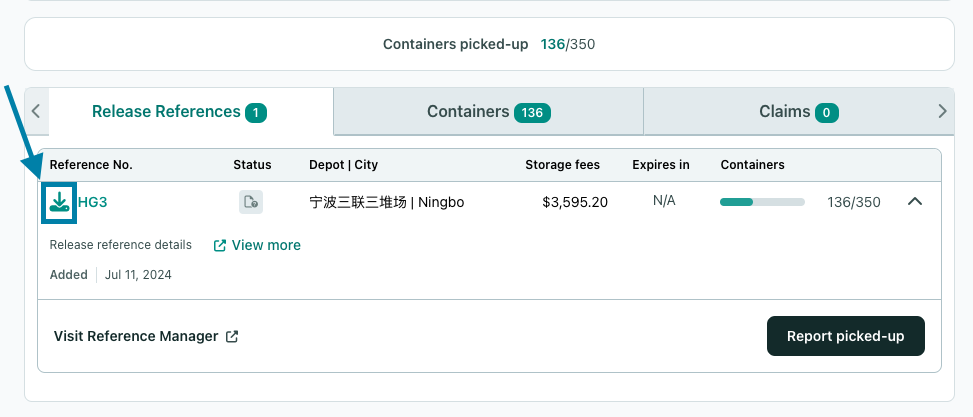Click the Expires in column header
Viewport: 973px width, 417px height.
(x=661, y=165)
